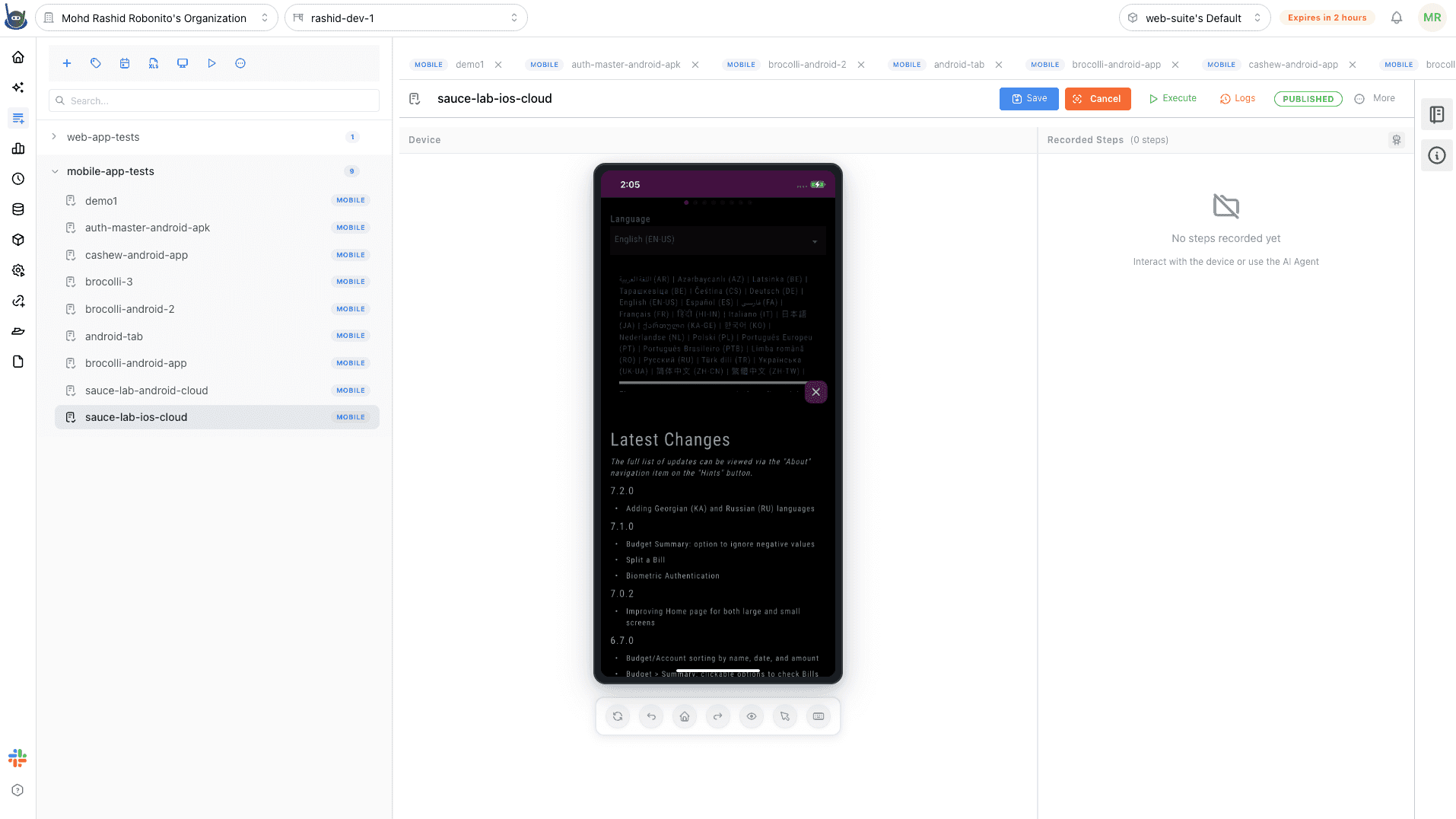Close the demo1 tab
Image resolution: width=1456 pixels, height=819 pixels.
click(x=498, y=65)
